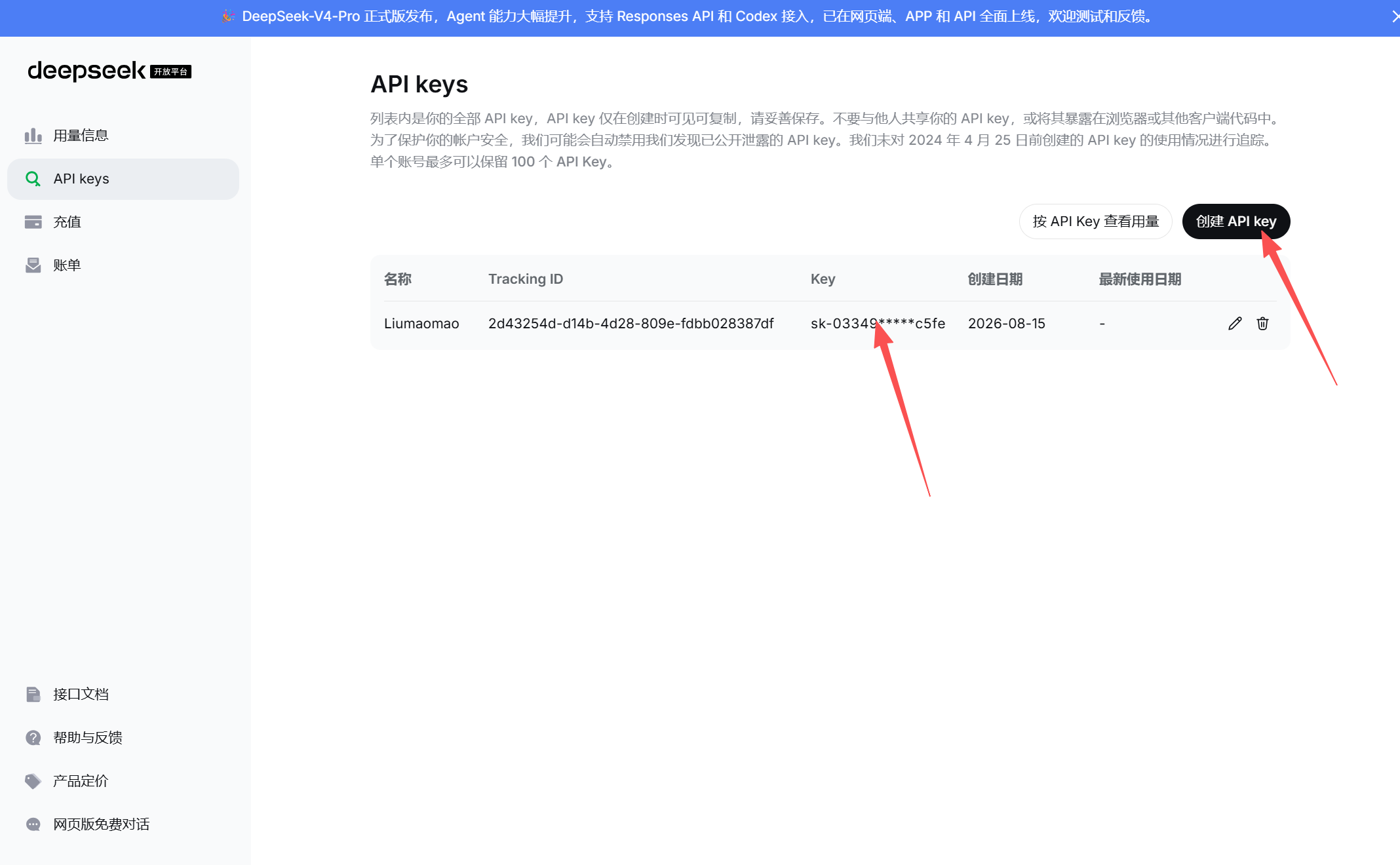Screen dimensions: 1400x865
Task: Click the key name Liumaomao
Action: pyautogui.click(x=421, y=324)
